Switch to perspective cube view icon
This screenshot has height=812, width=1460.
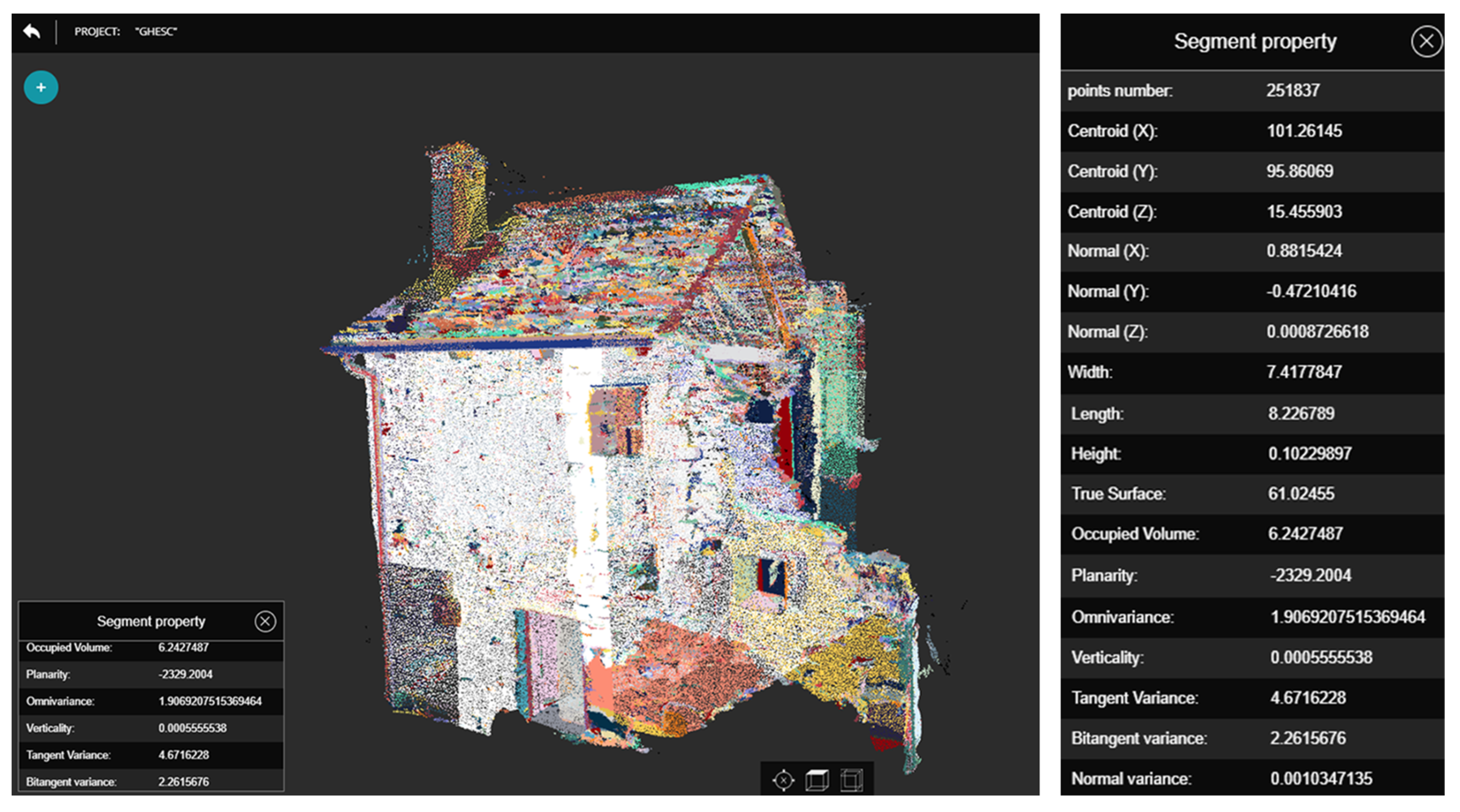pyautogui.click(x=817, y=780)
